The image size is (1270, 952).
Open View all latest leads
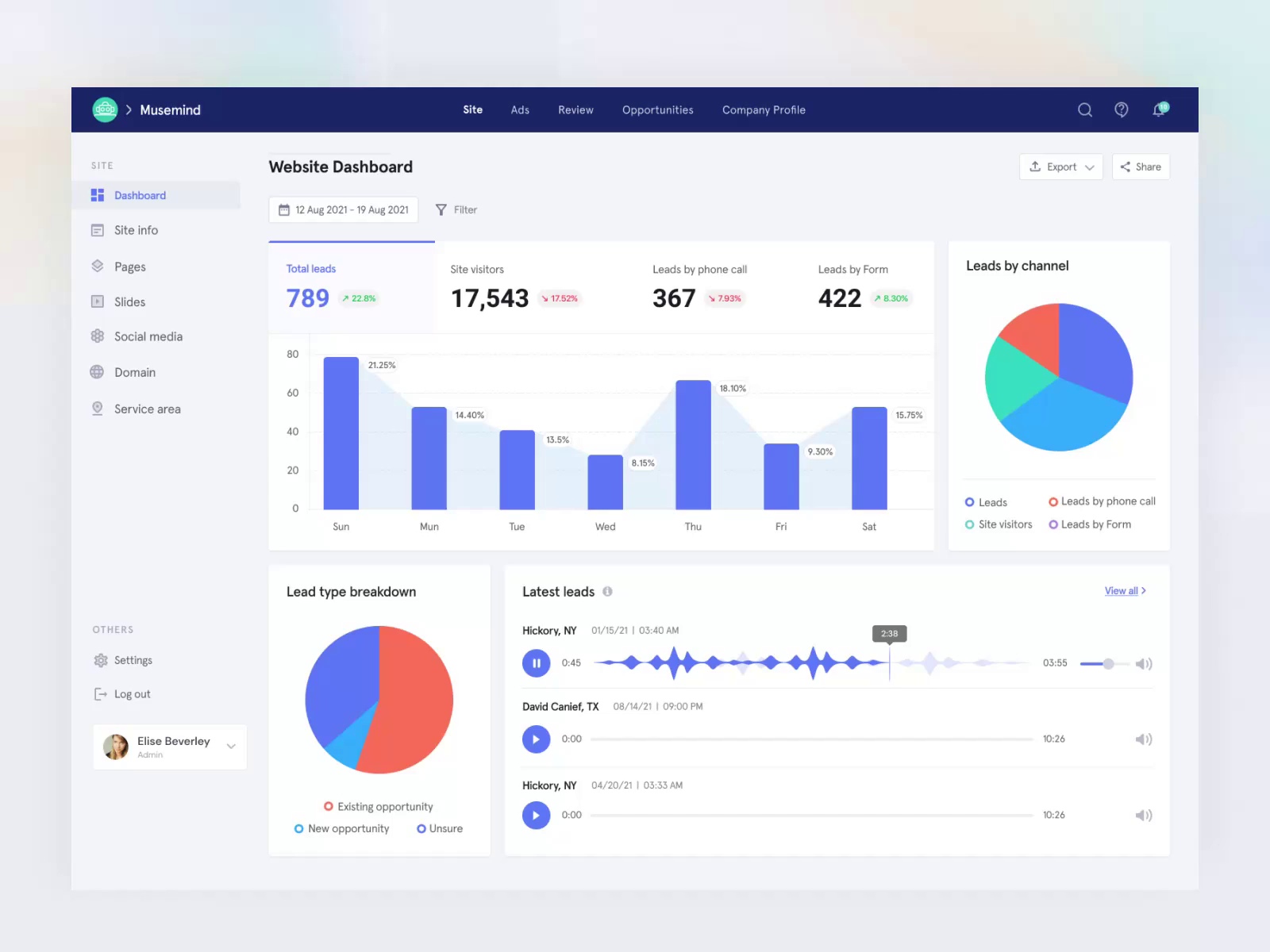coord(1123,590)
